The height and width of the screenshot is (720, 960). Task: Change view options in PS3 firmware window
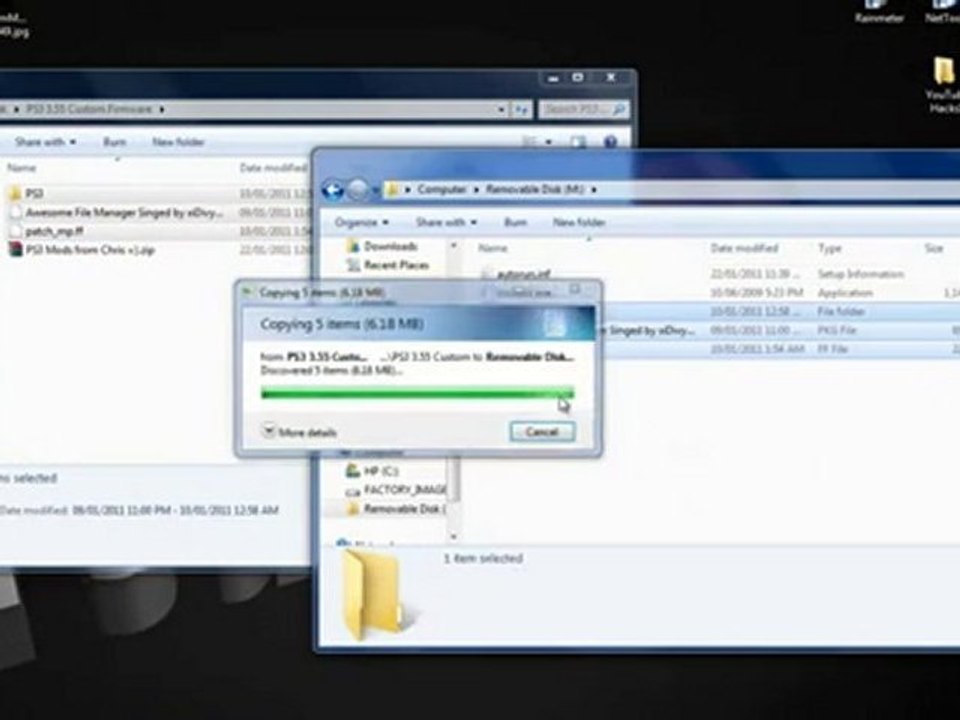[x=529, y=142]
